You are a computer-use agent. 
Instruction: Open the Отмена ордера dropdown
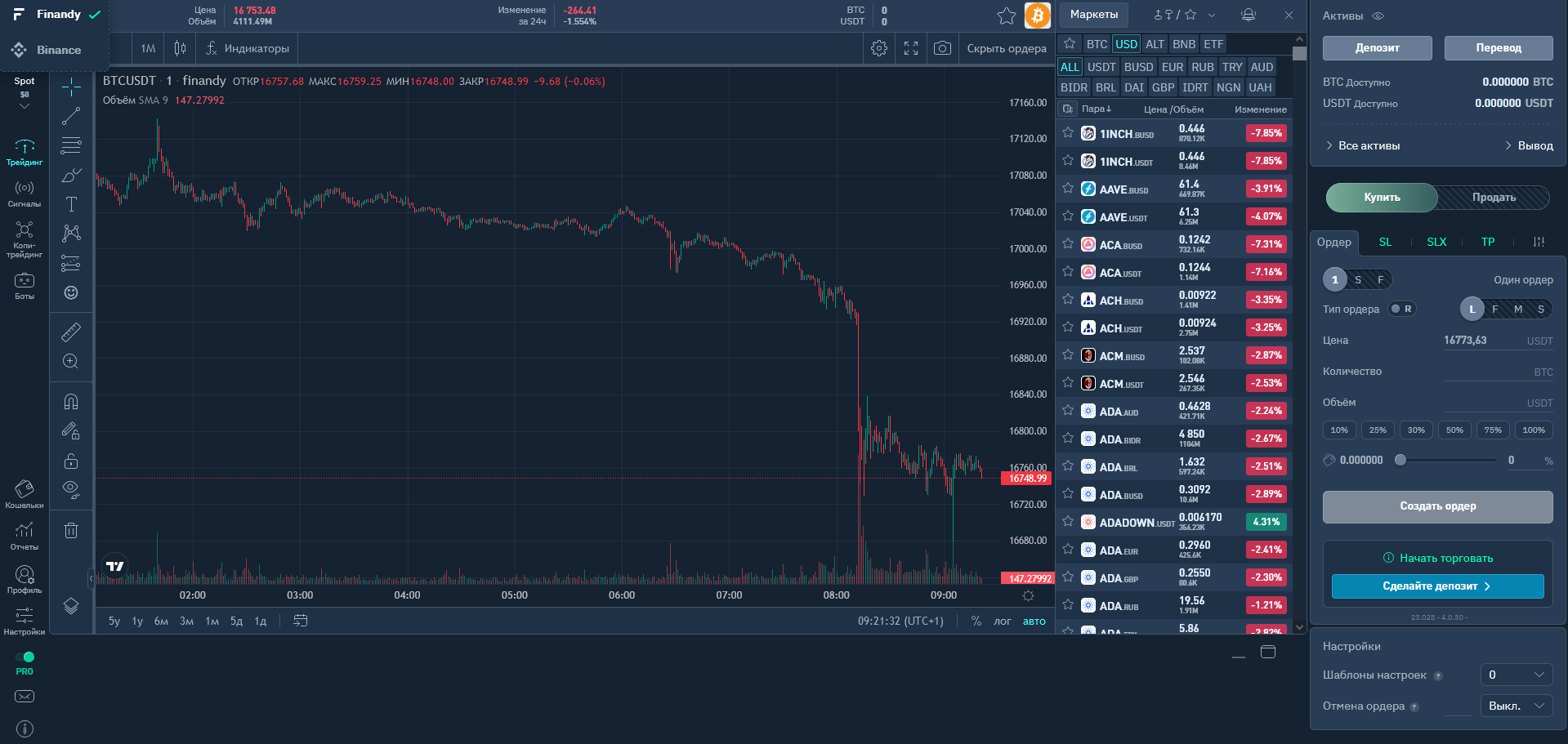[x=1516, y=706]
